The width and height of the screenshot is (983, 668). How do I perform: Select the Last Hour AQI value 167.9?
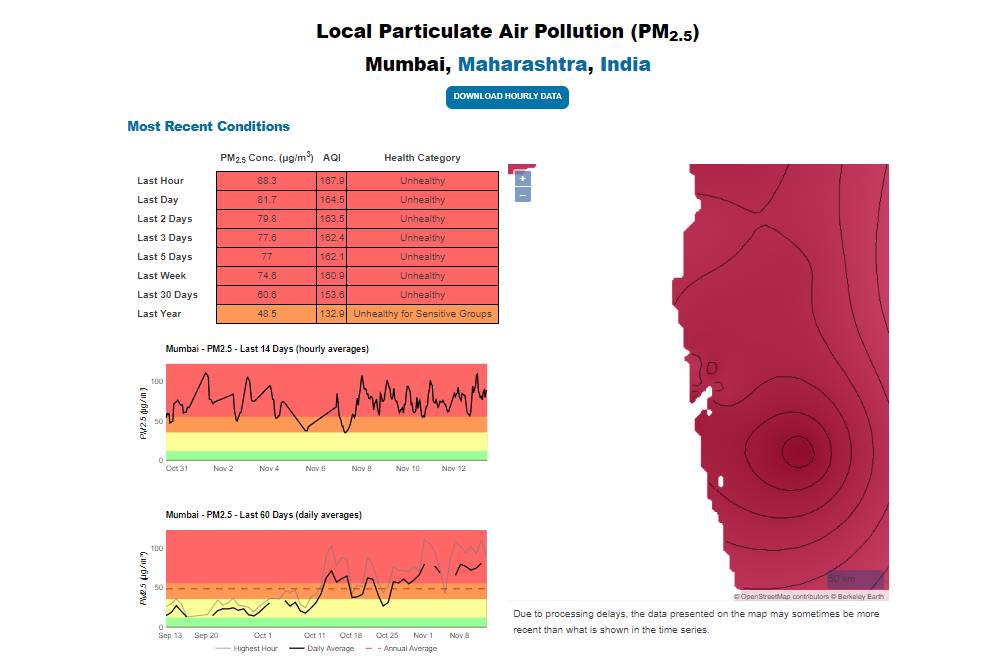tap(332, 181)
